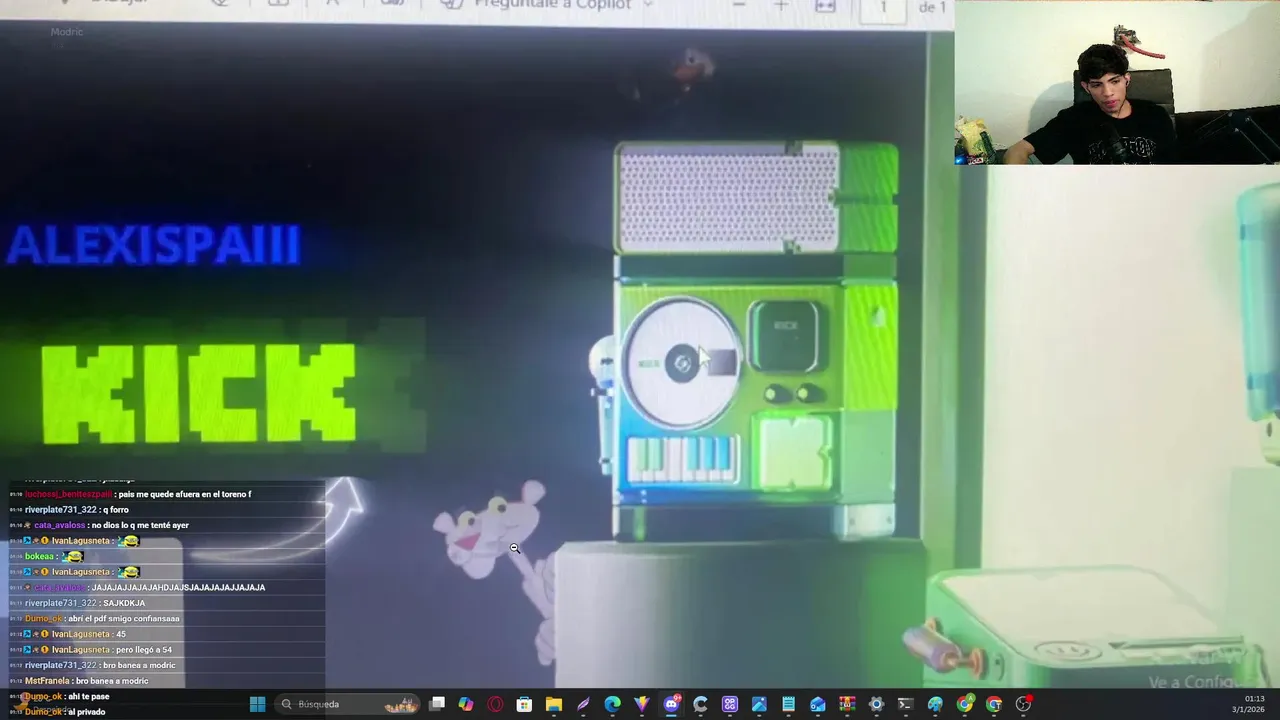Open the last taskbar icon with red dot
The image size is (1280, 720).
[x=1023, y=704]
